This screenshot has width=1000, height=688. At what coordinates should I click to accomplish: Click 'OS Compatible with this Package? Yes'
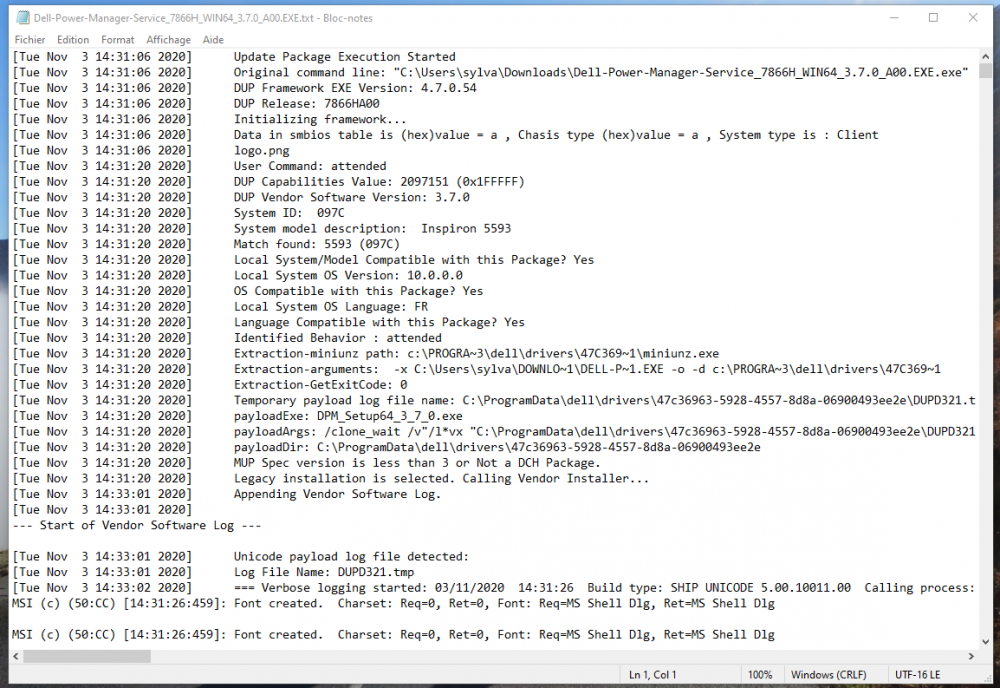coord(358,291)
